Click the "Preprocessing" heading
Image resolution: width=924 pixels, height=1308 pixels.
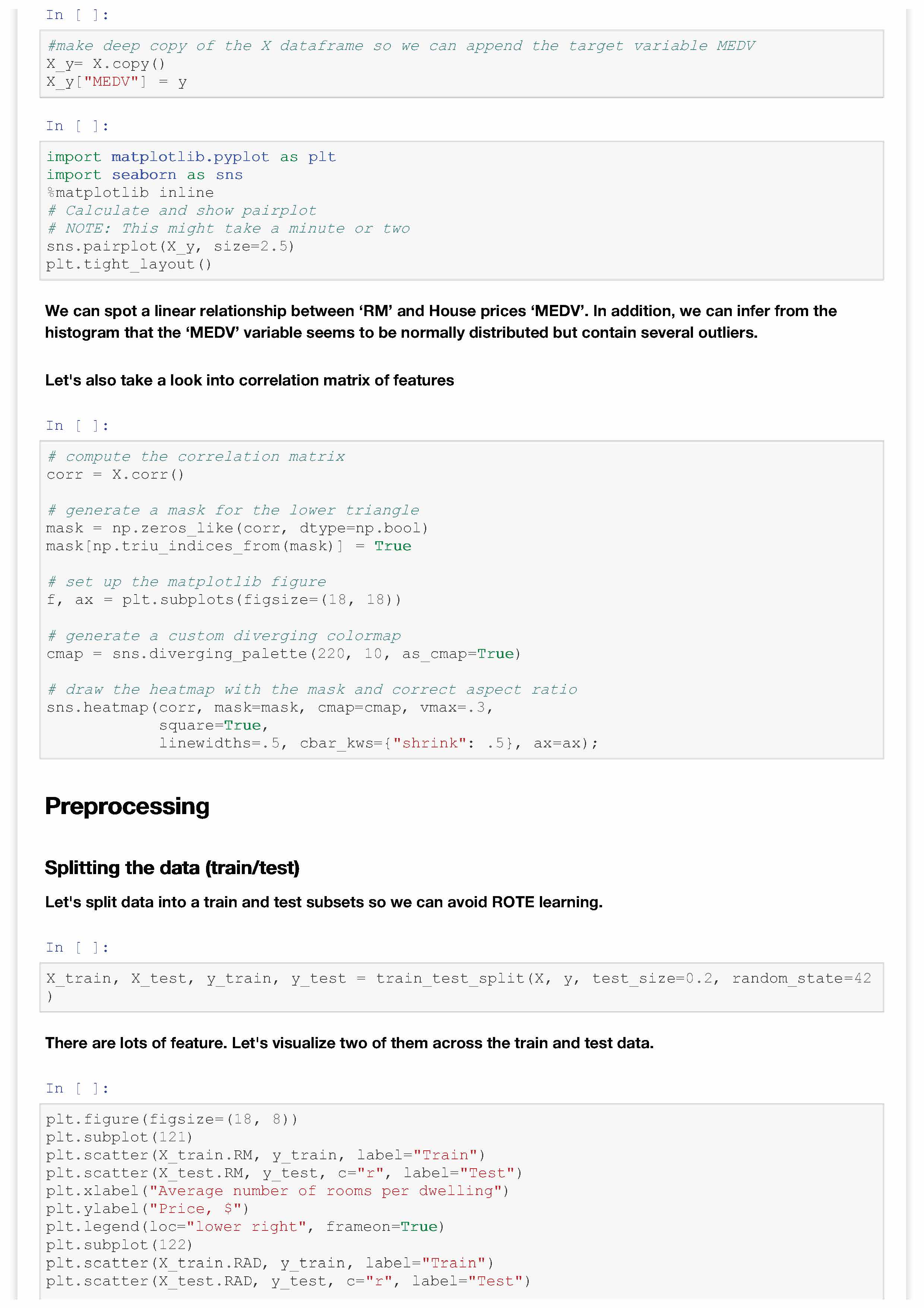127,806
